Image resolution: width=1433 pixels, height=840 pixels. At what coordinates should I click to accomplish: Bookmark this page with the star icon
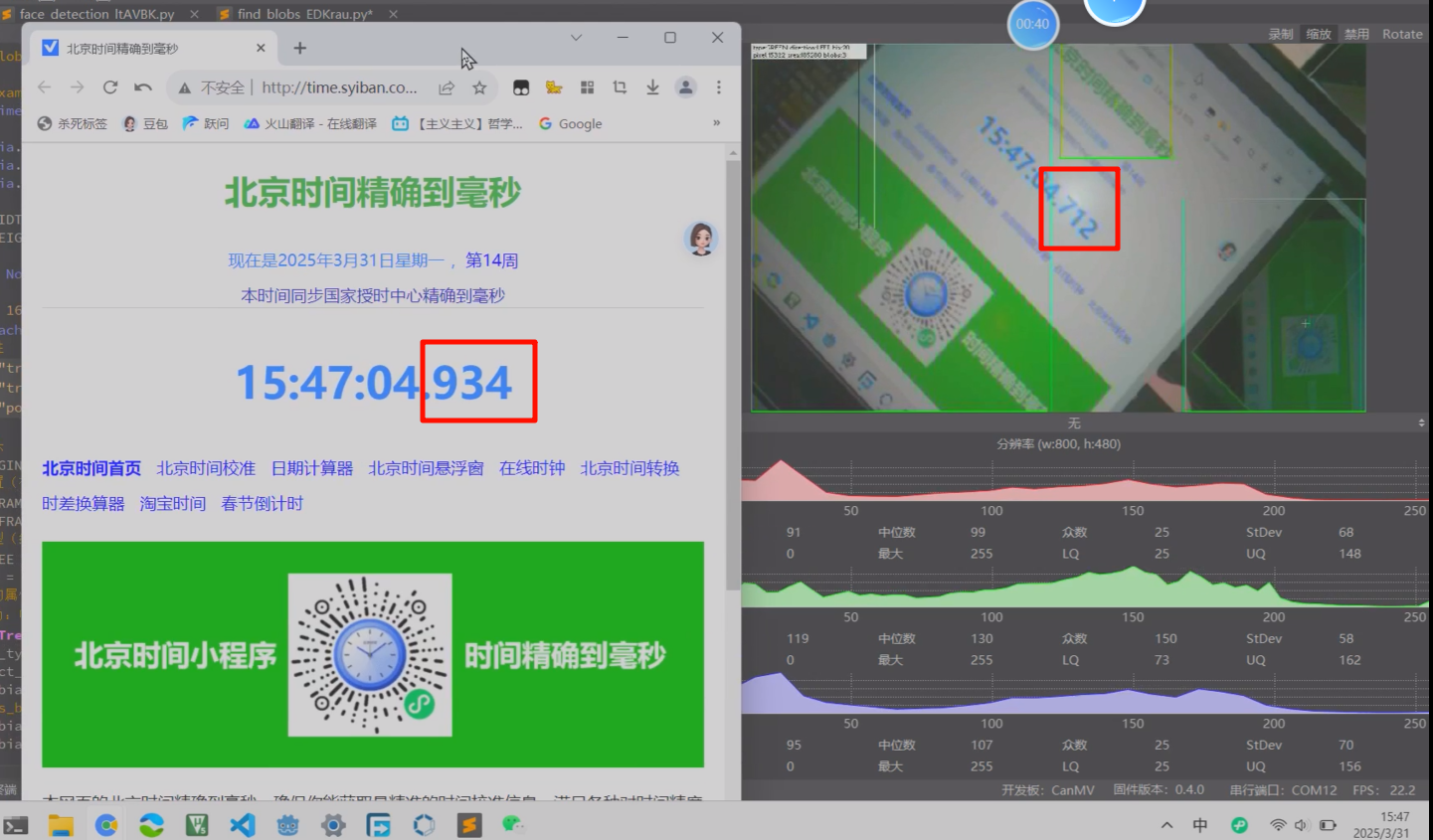(x=479, y=87)
